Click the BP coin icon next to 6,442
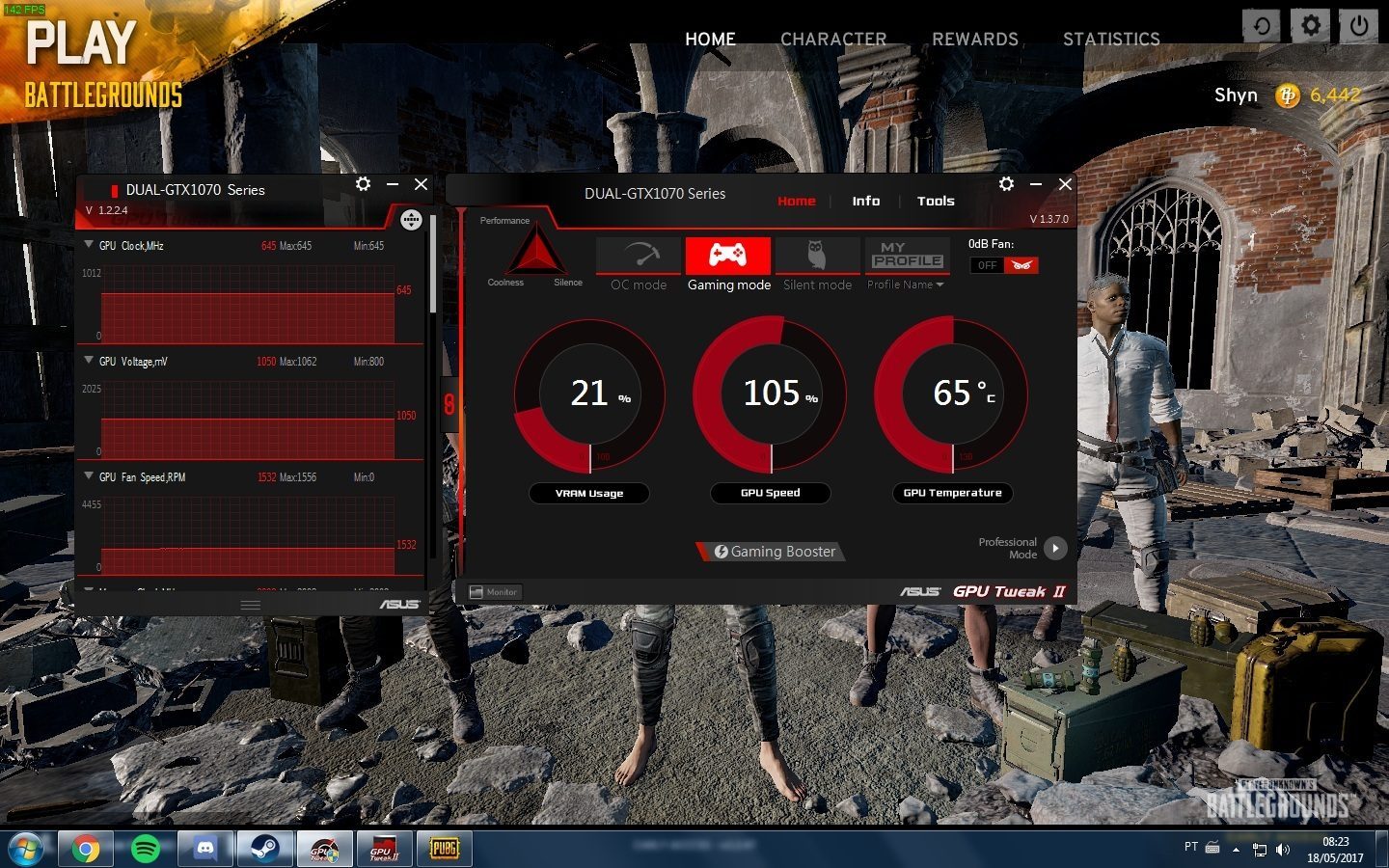 [1288, 95]
